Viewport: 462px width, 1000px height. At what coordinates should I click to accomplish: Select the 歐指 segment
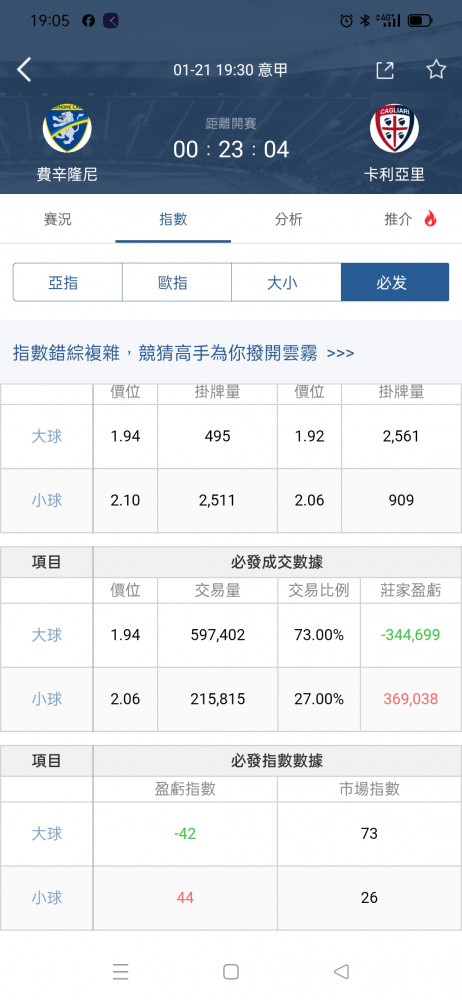(x=177, y=282)
